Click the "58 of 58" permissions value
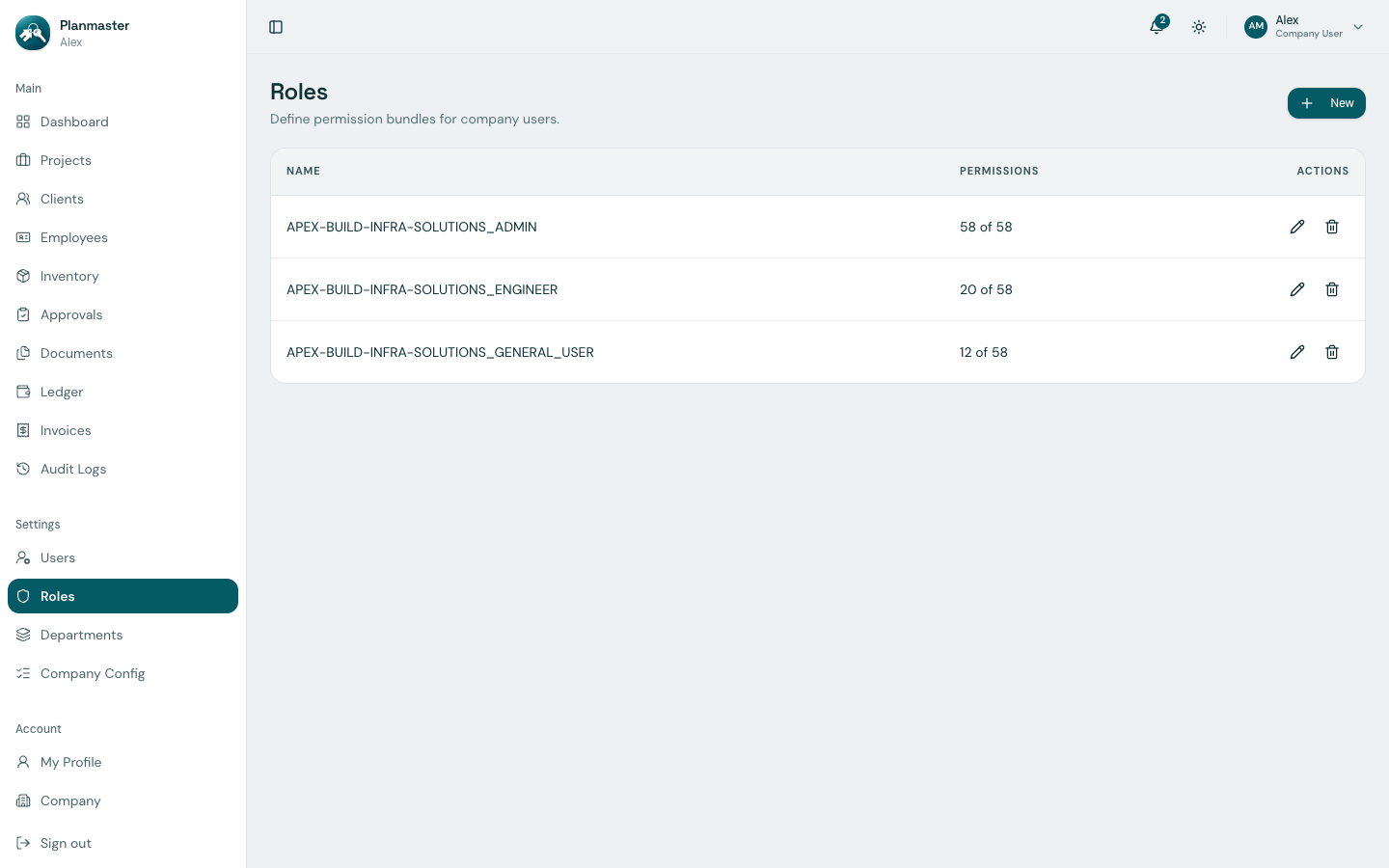The image size is (1389, 868). 986,227
